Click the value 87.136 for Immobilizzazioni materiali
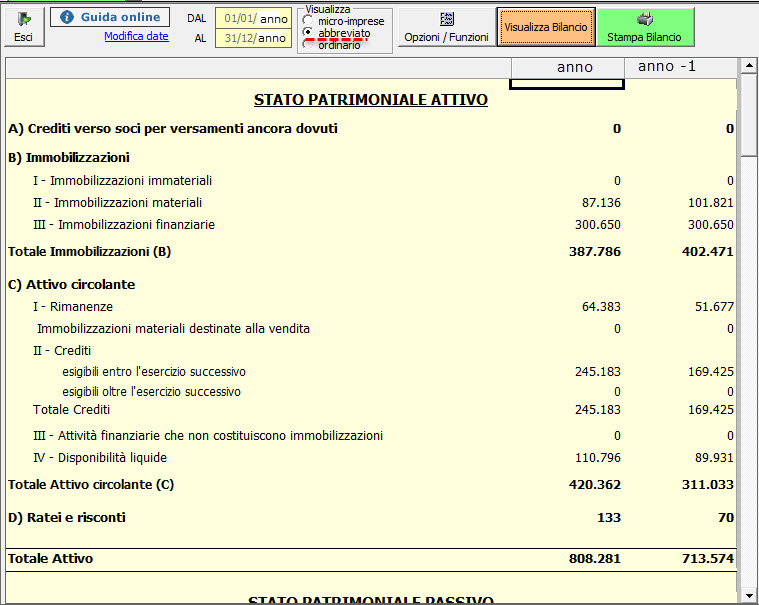Image resolution: width=759 pixels, height=605 pixels. pos(601,203)
